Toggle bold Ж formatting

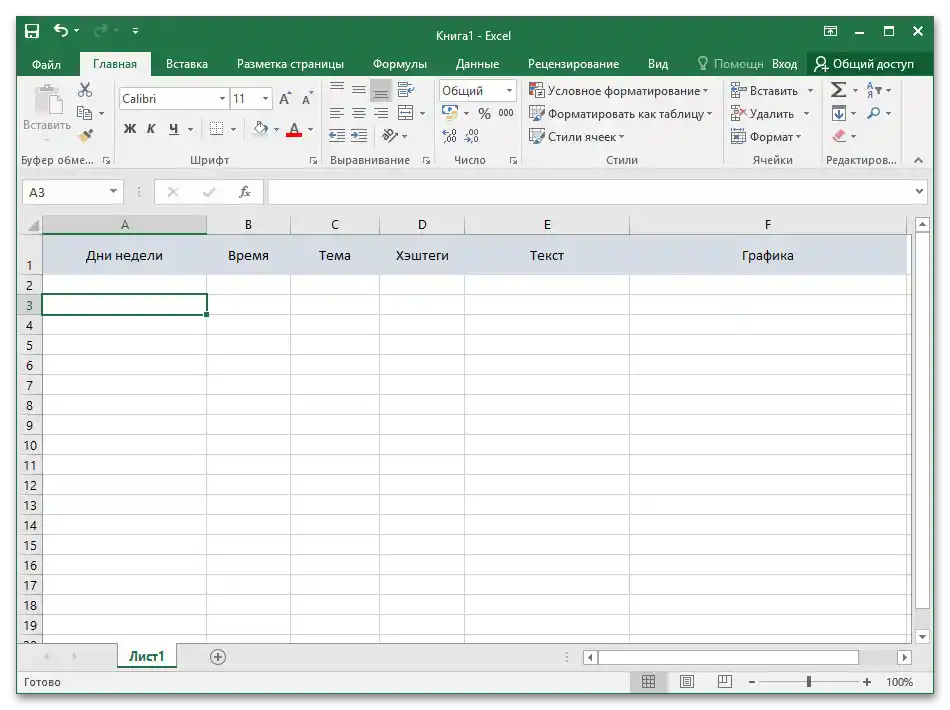tap(130, 128)
